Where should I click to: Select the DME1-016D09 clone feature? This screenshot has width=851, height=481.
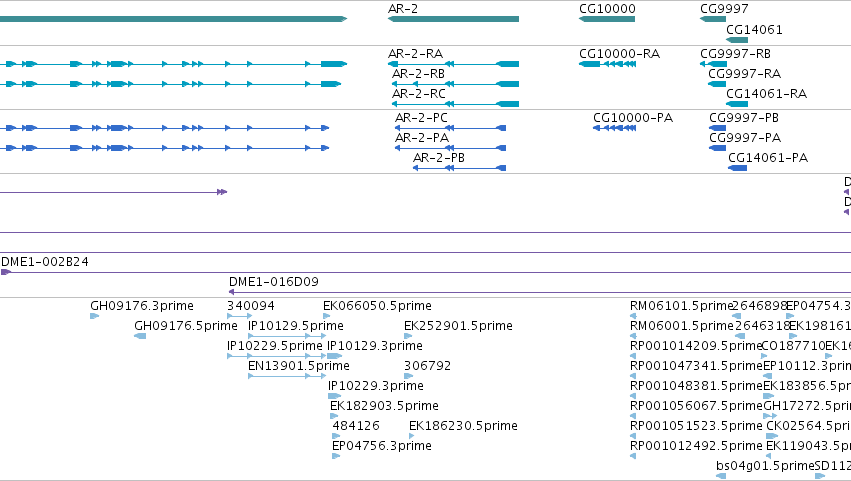539,292
